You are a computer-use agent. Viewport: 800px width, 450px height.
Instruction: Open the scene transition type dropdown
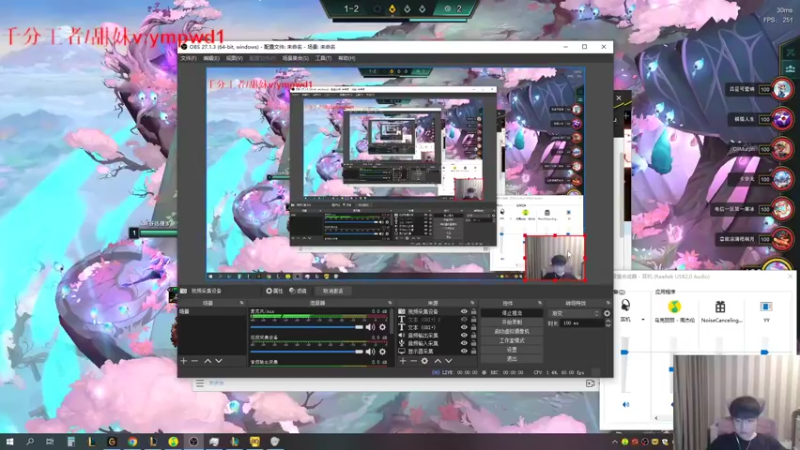pos(574,313)
